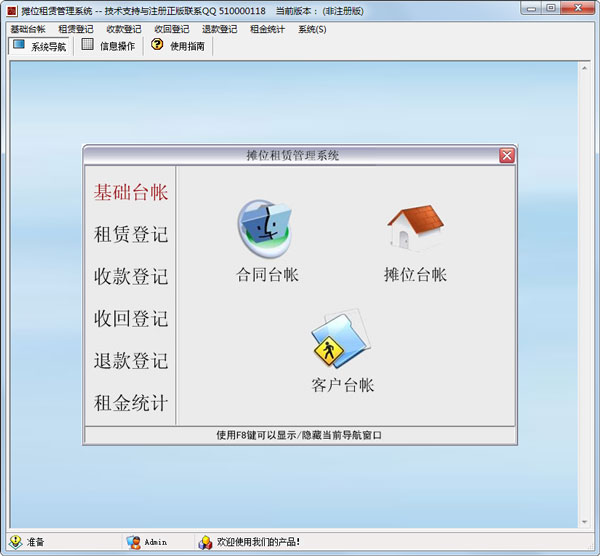This screenshot has width=600, height=556.
Task: Click the Admin user status icon
Action: tap(133, 542)
